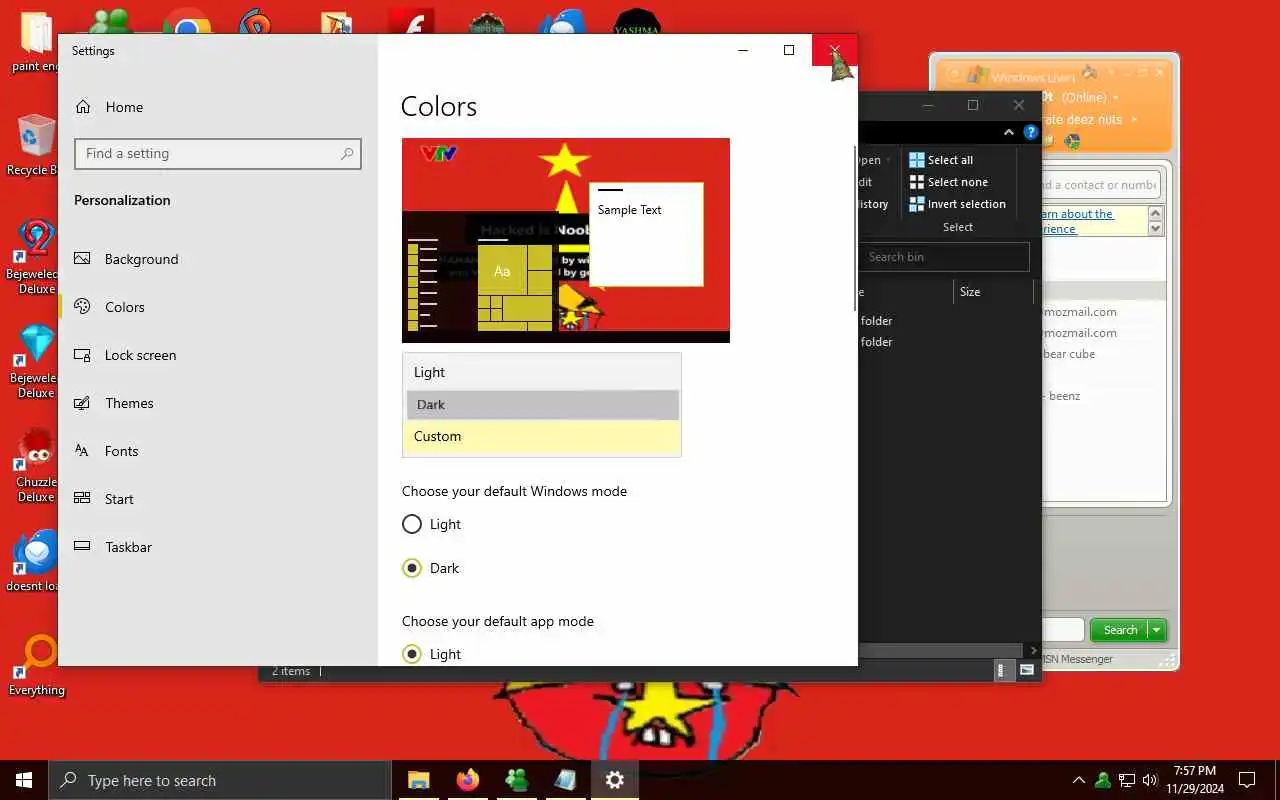Screen dimensions: 1280x800
Task: Select Dark for default Windows mode
Action: point(412,568)
